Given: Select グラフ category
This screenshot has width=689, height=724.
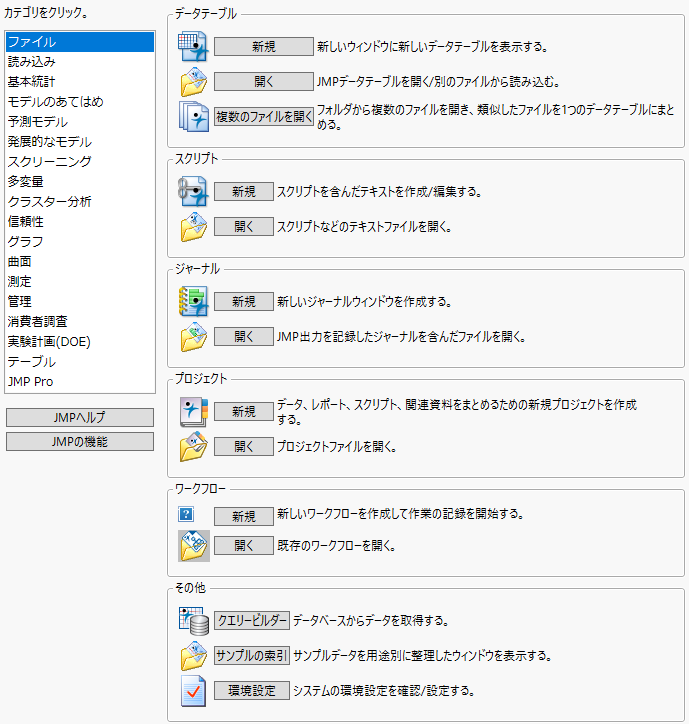Looking at the screenshot, I should (80, 241).
